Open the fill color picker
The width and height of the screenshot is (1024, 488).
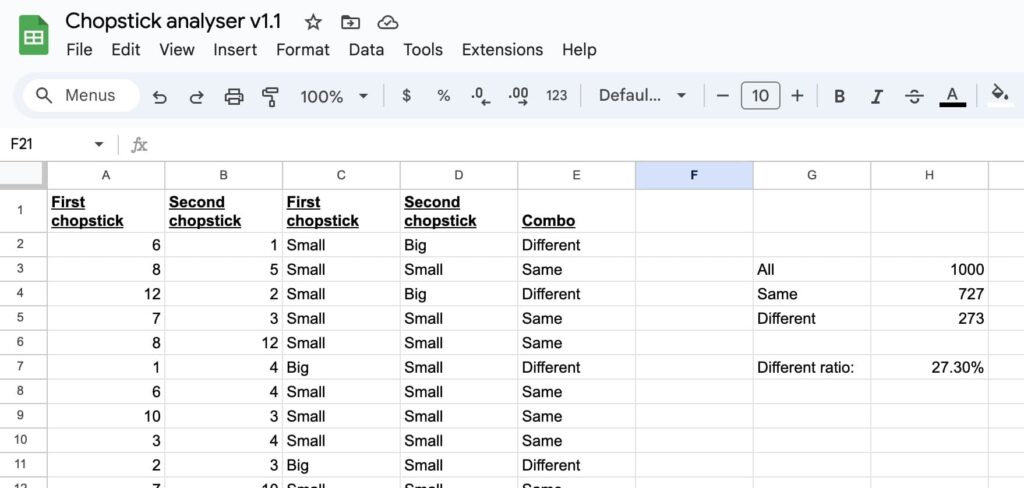(x=1000, y=95)
